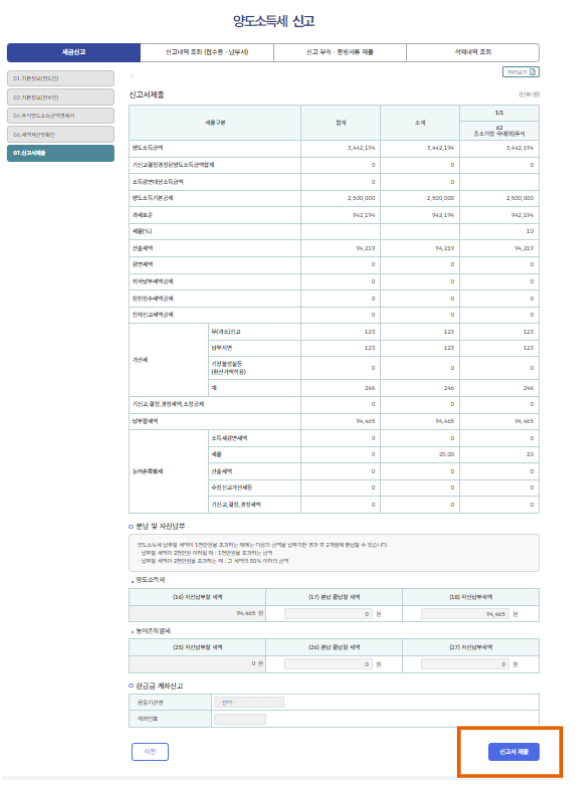Viewport: 586px width, 790px height.
Task: Click the 942,194 value in 합계 column
Action: [x=364, y=215]
